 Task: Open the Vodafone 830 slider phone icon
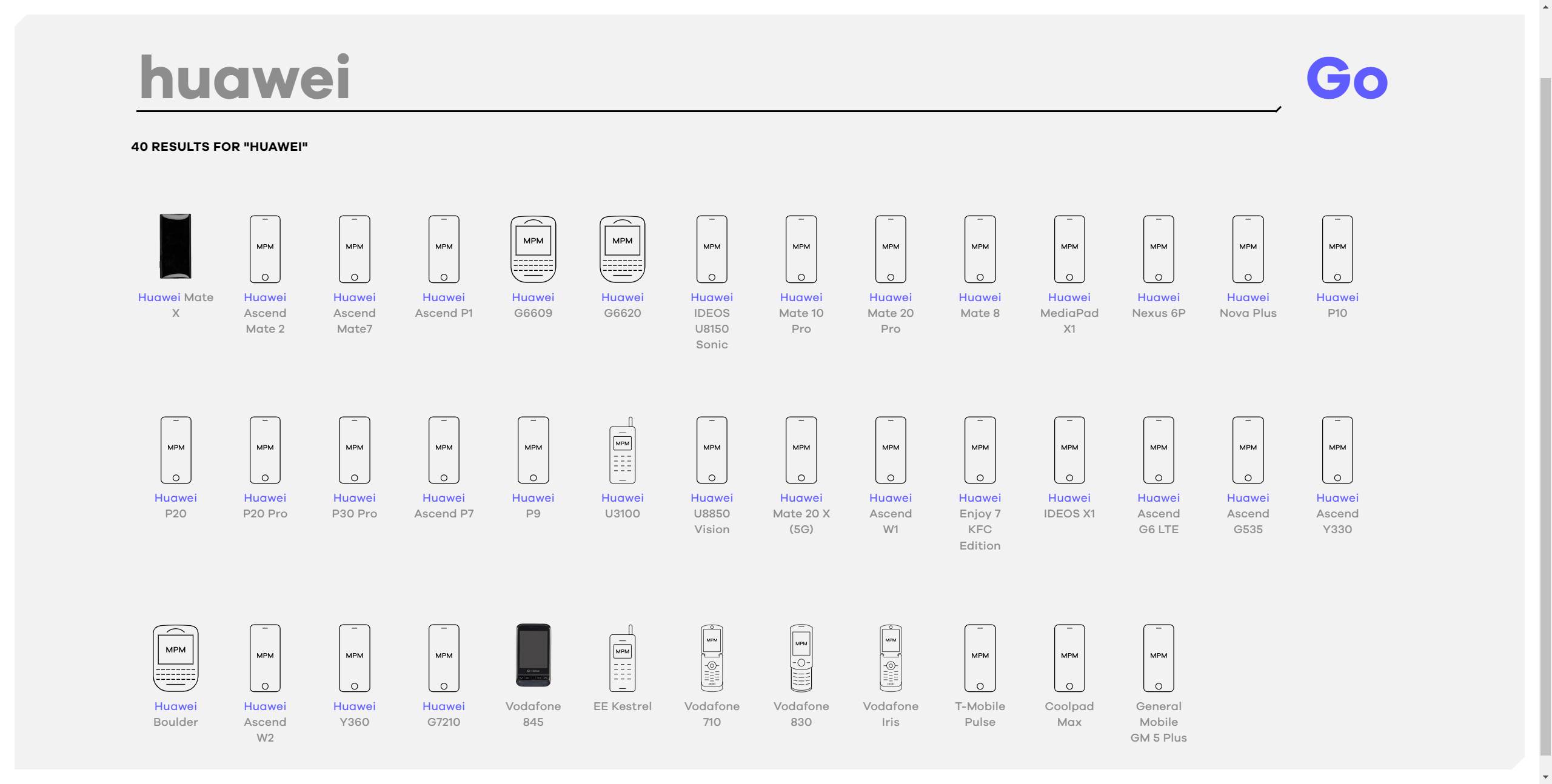pyautogui.click(x=801, y=658)
